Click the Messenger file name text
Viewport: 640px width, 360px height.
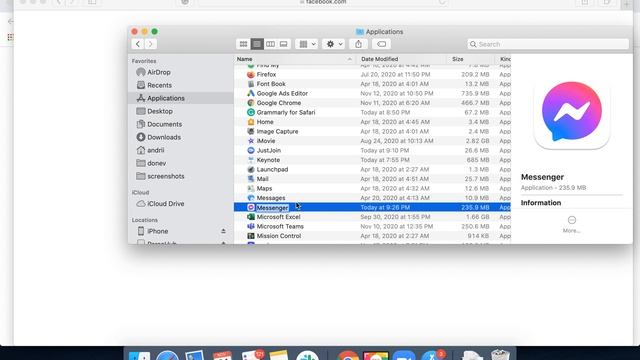(272, 208)
